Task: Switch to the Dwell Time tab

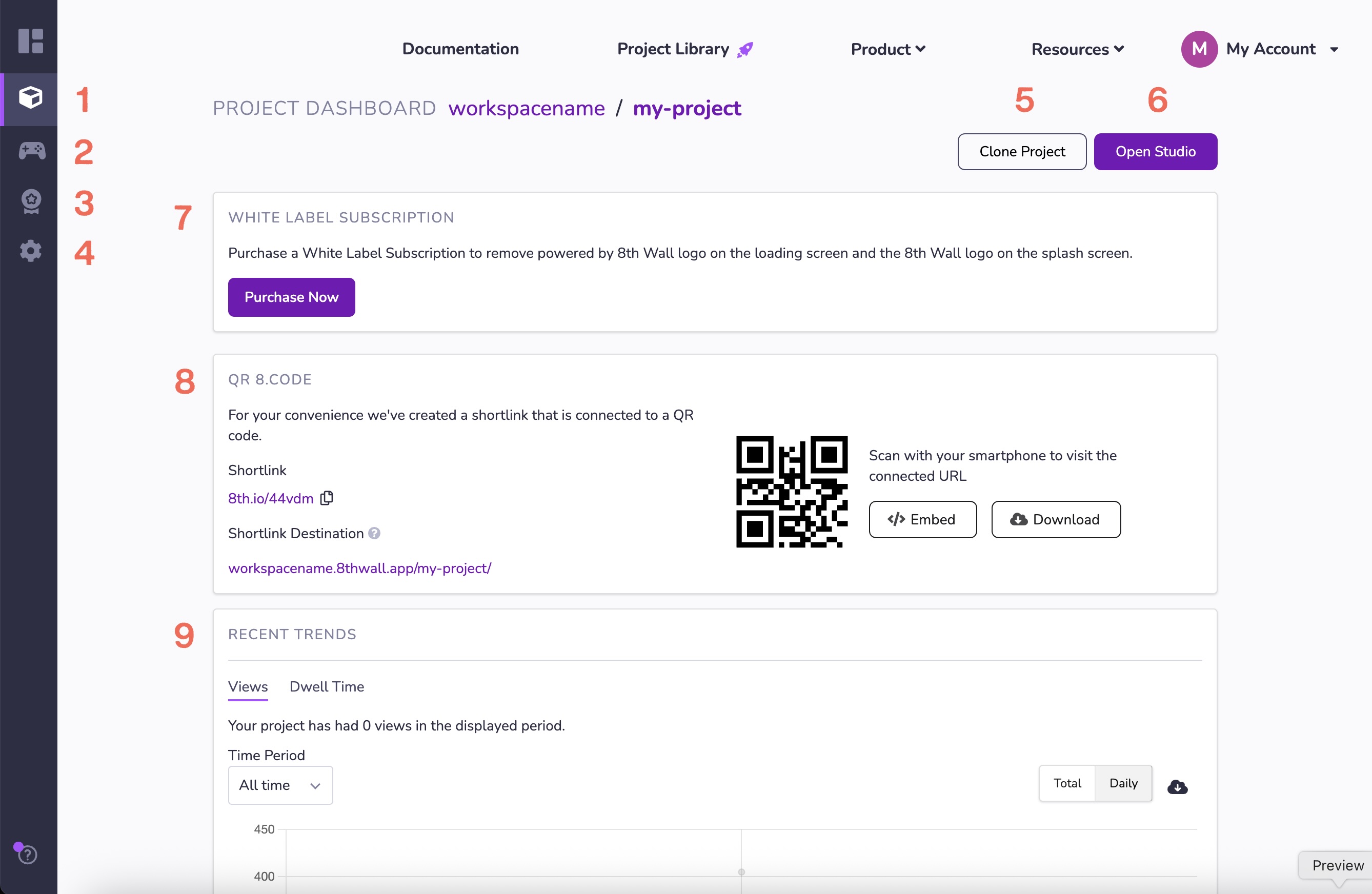Action: [326, 686]
